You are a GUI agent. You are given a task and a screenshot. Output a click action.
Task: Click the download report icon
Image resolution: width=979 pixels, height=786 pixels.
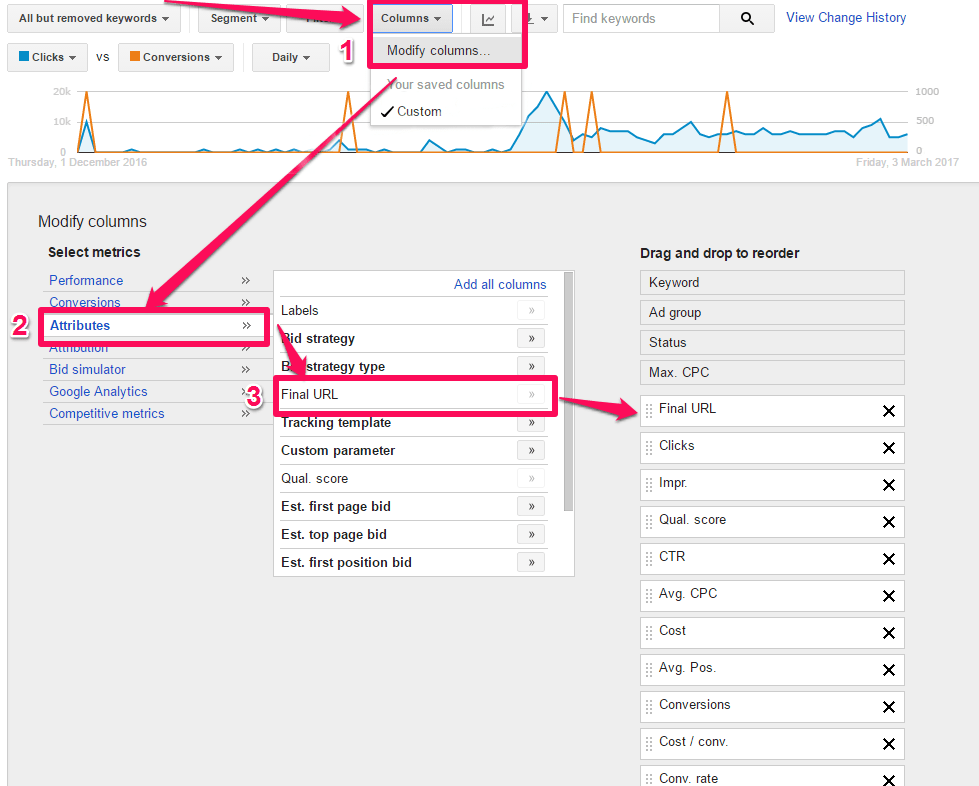(530, 18)
